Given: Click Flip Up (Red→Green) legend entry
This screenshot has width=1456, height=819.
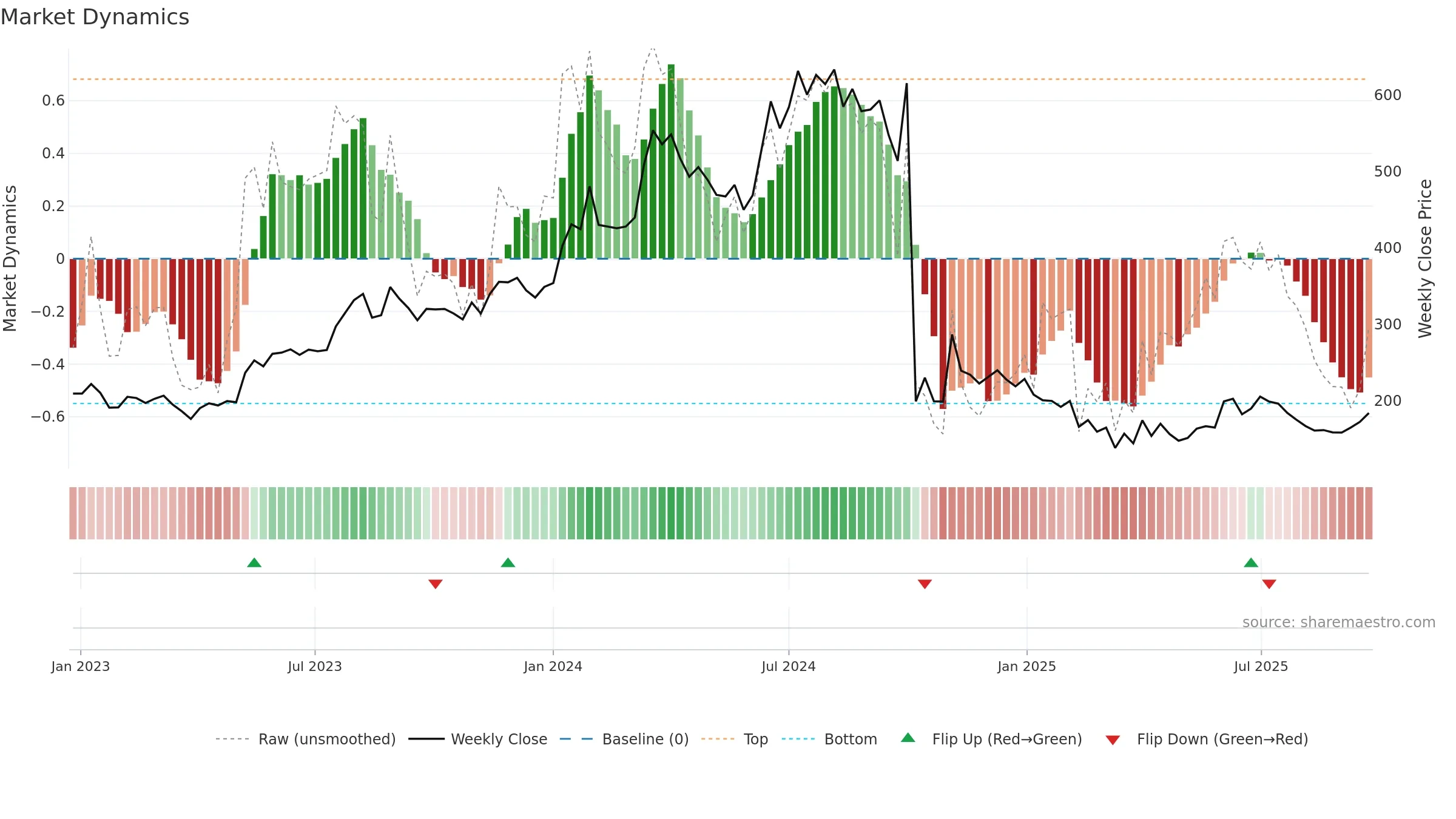Looking at the screenshot, I should click(x=991, y=739).
